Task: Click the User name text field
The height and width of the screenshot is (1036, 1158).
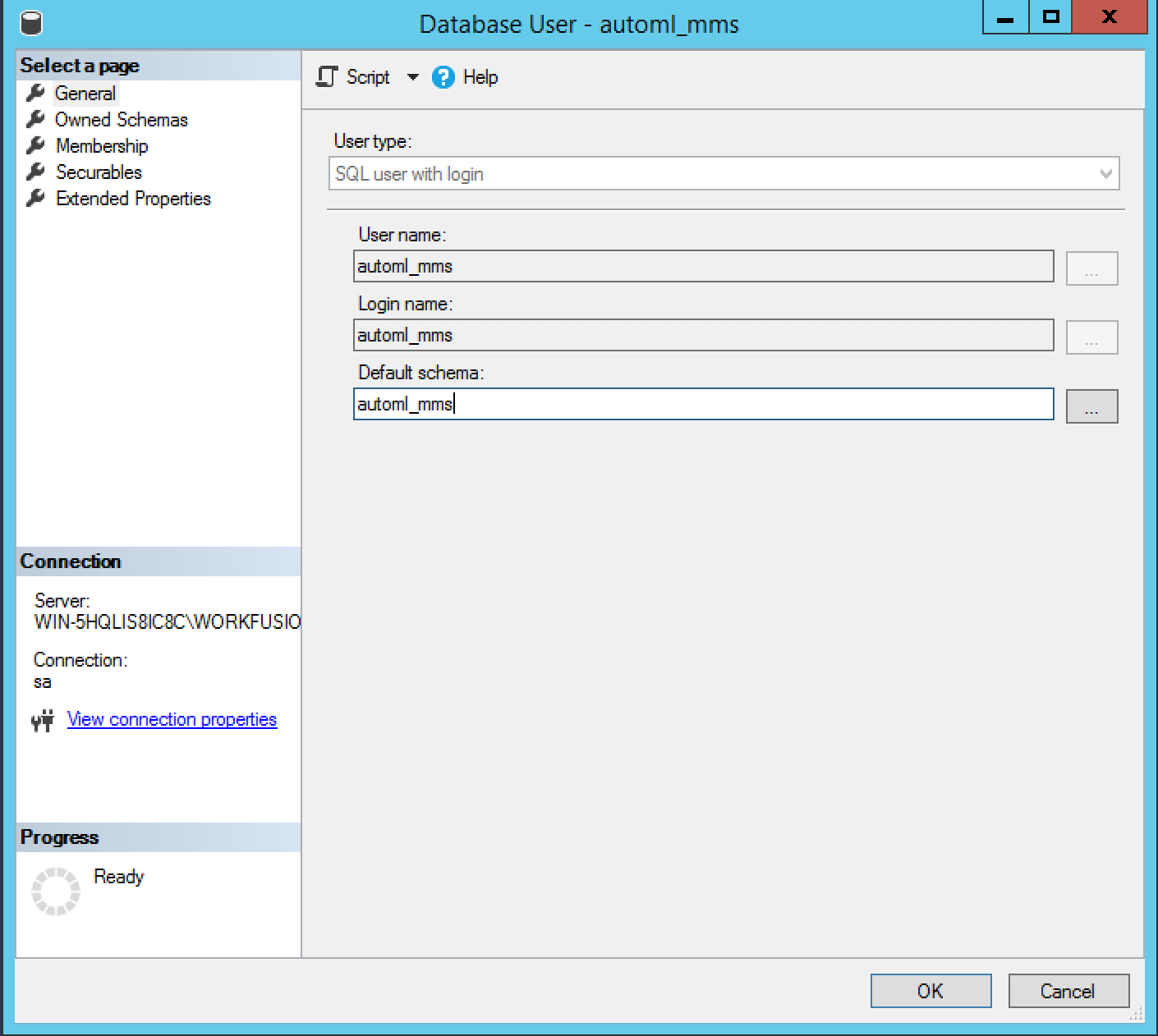Action: click(704, 266)
